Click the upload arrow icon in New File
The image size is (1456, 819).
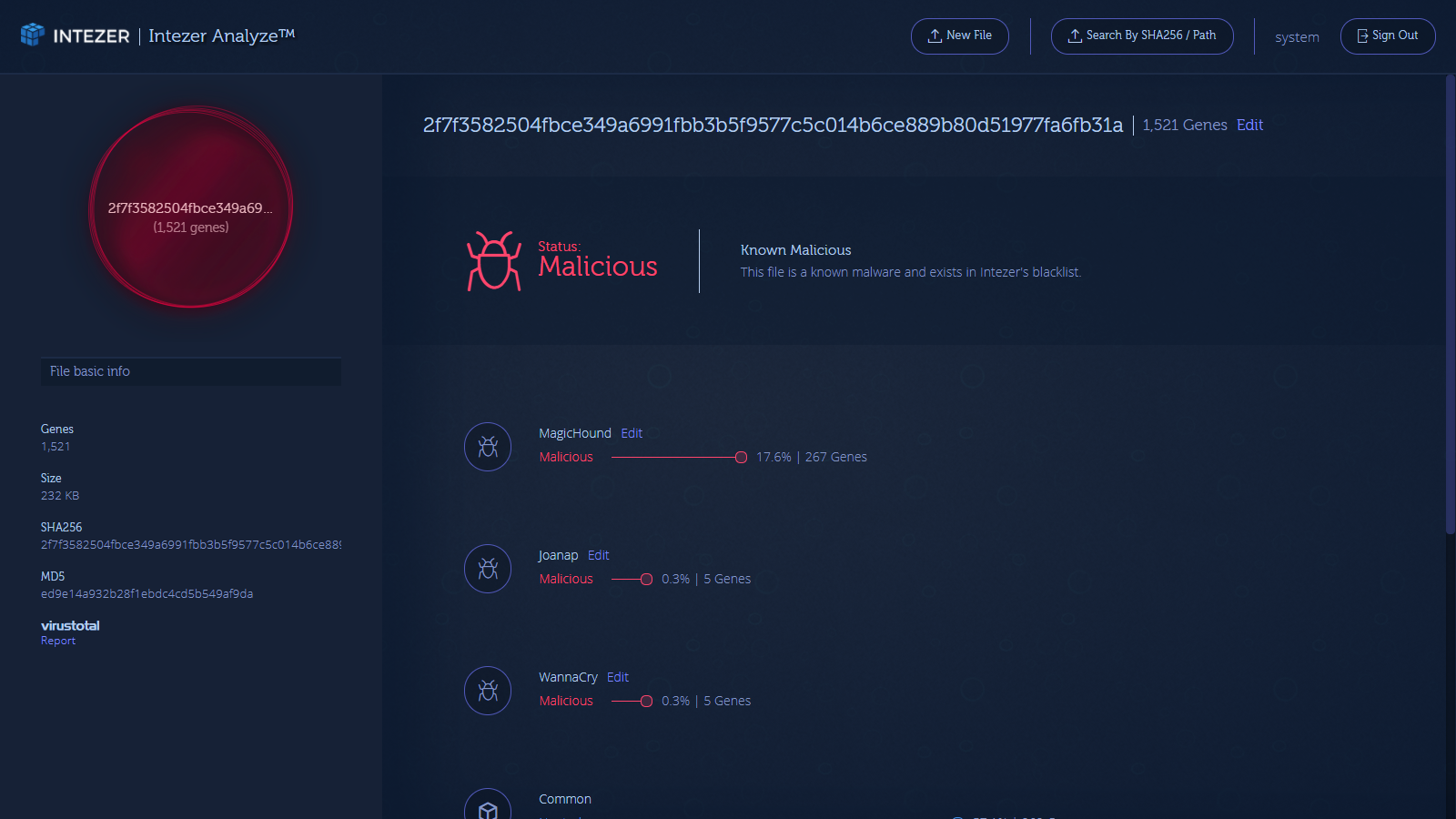(935, 35)
